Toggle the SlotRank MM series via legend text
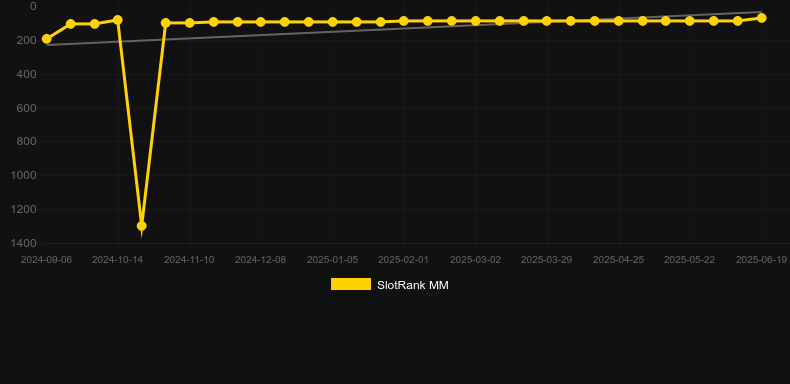The width and height of the screenshot is (790, 384). [413, 285]
